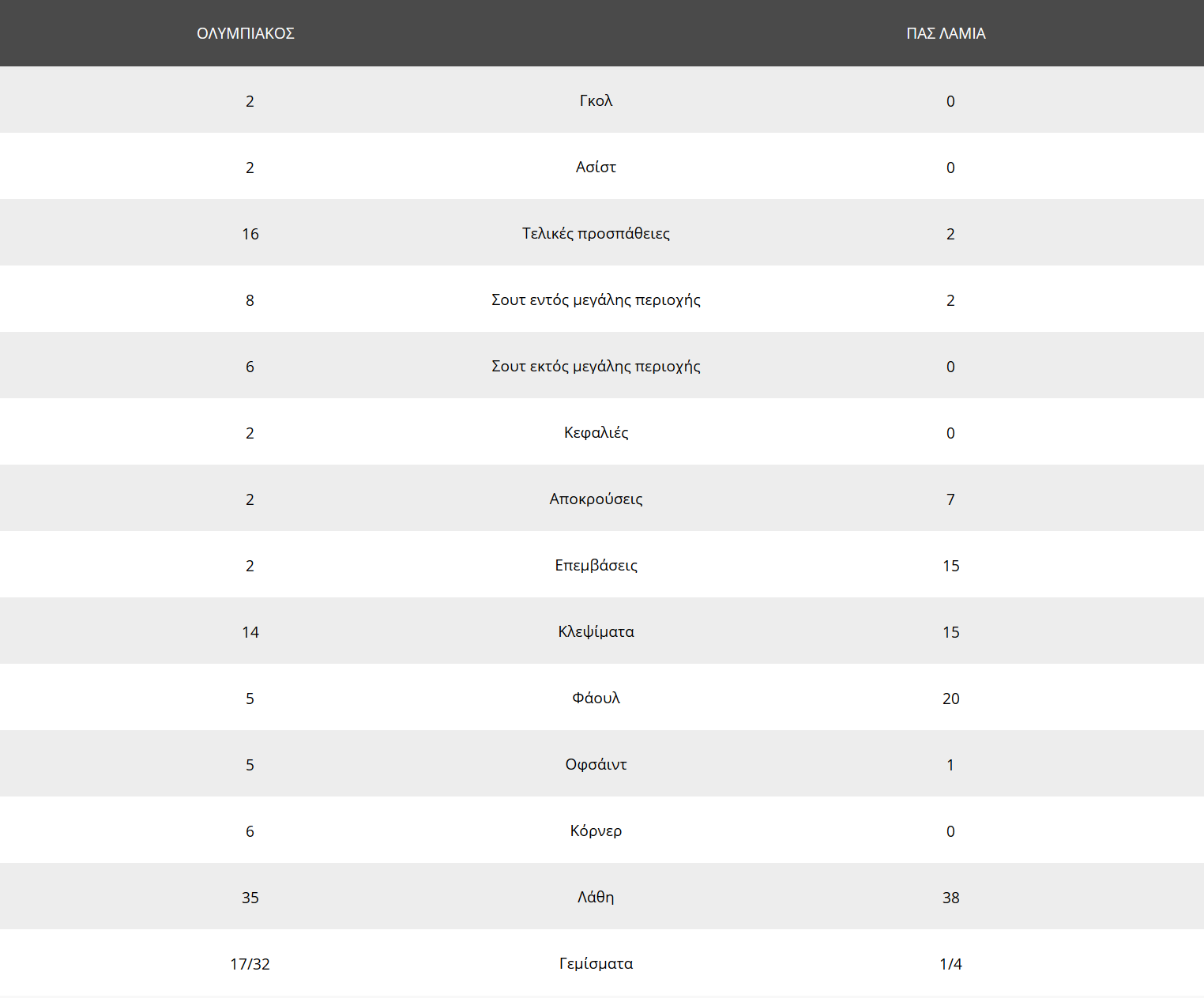This screenshot has height=998, width=1204.
Task: Click the Επεμβάσεις row label
Action: click(x=596, y=565)
